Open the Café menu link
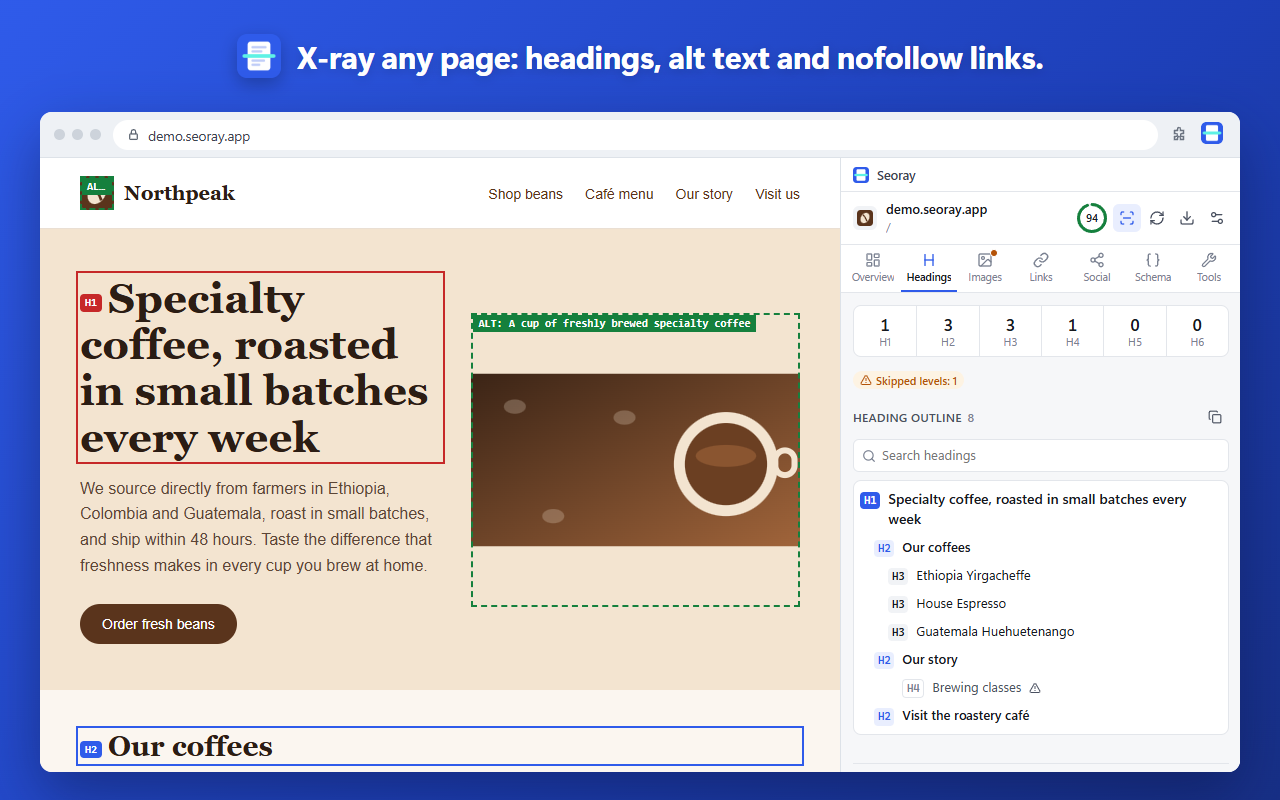The image size is (1280, 800). (619, 194)
